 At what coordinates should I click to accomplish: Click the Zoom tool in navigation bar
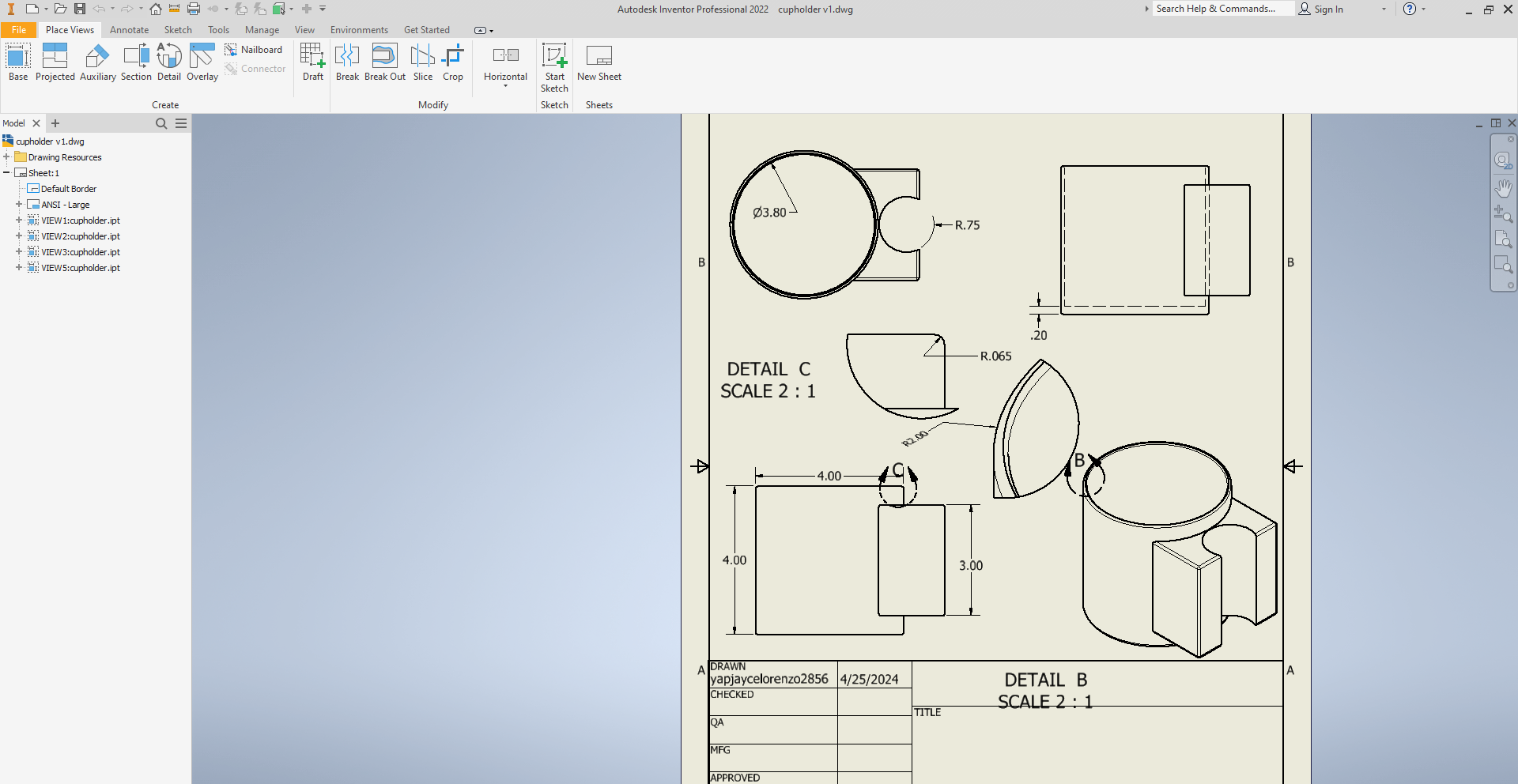pos(1503,213)
